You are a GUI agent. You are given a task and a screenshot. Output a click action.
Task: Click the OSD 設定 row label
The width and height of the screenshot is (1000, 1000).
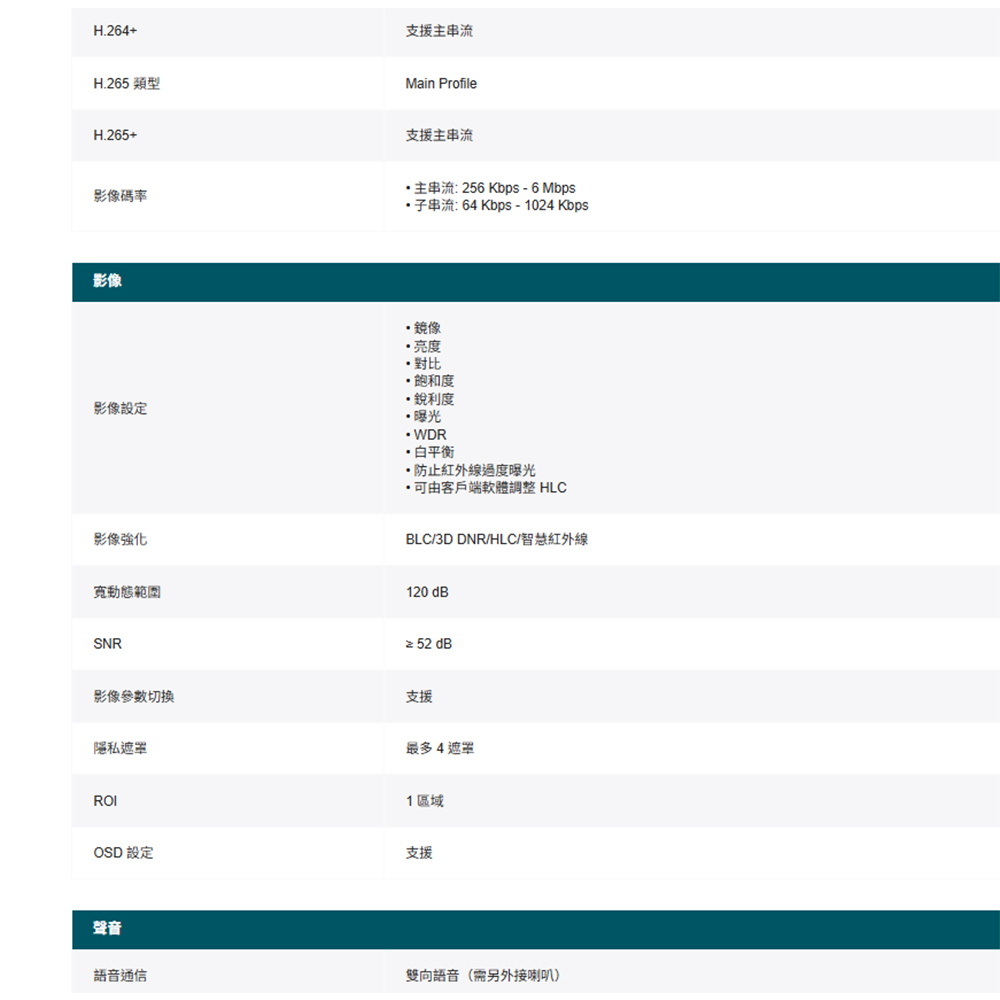(x=124, y=853)
